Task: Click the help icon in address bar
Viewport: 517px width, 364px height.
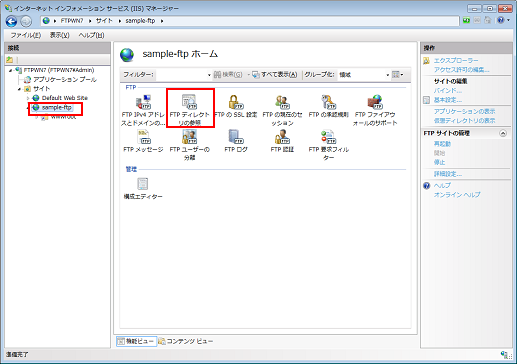Action: click(500, 20)
